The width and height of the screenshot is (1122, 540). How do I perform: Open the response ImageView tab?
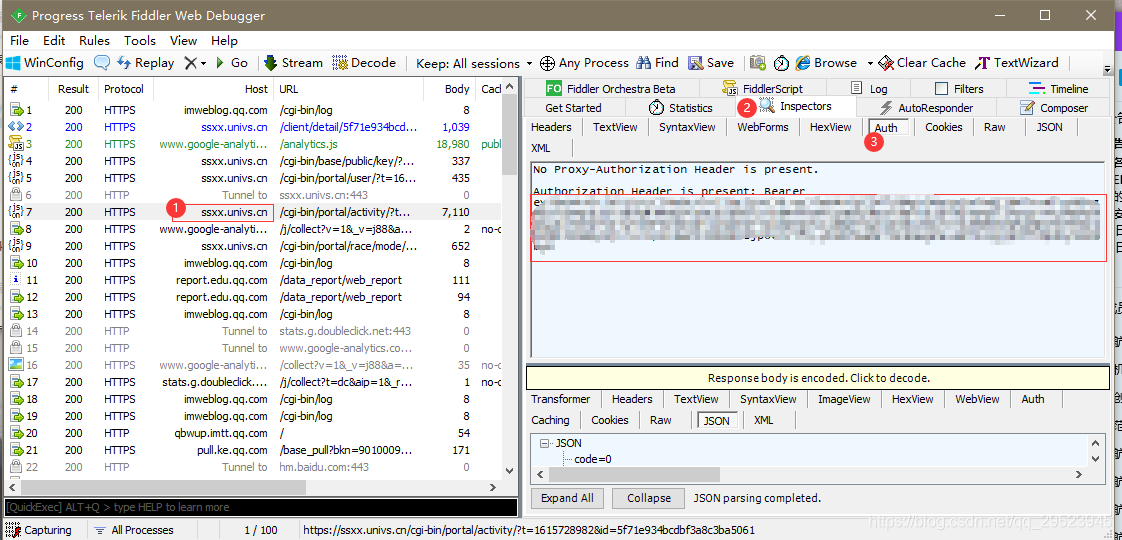(x=844, y=399)
